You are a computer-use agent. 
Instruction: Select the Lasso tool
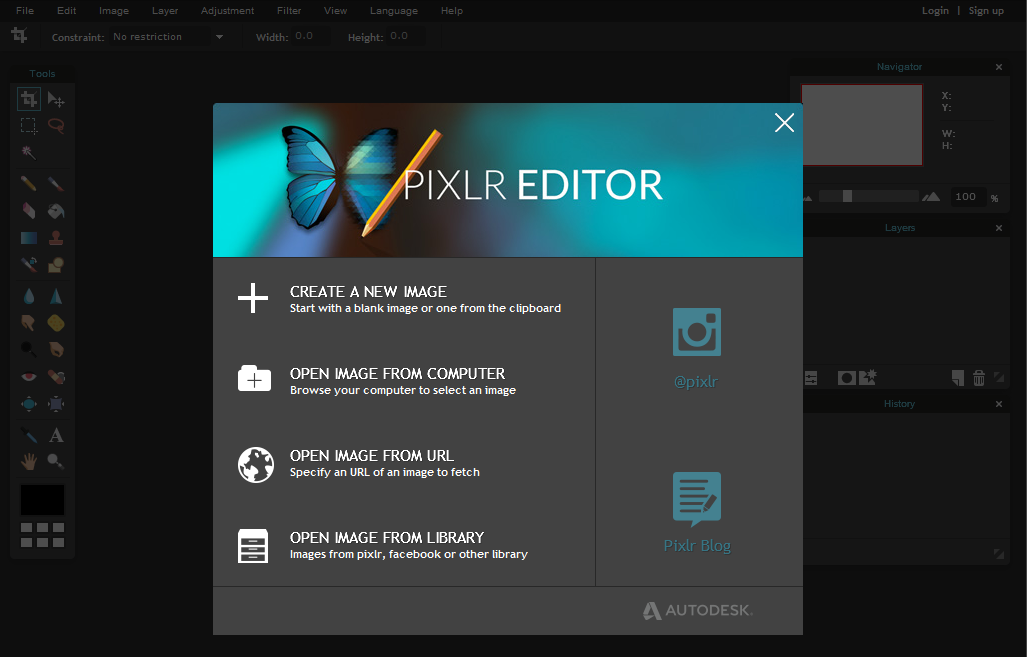[56, 126]
